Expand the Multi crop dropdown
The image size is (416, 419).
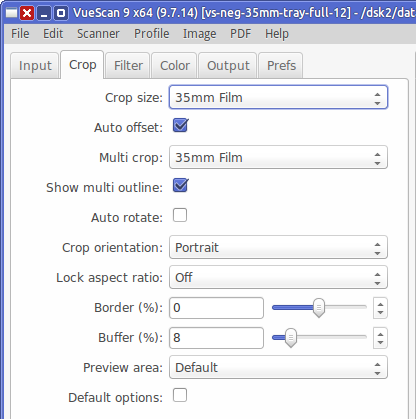(x=278, y=157)
